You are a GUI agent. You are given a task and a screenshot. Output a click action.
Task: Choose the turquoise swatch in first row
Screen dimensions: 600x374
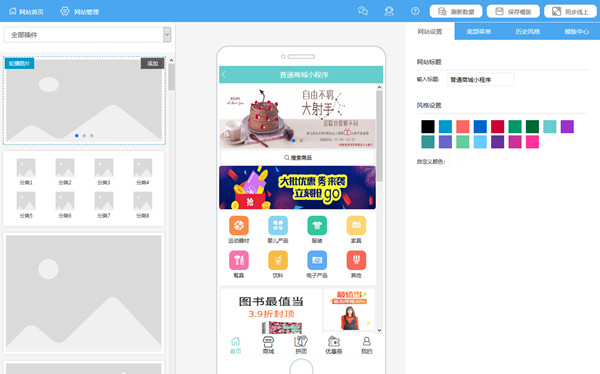(x=549, y=126)
